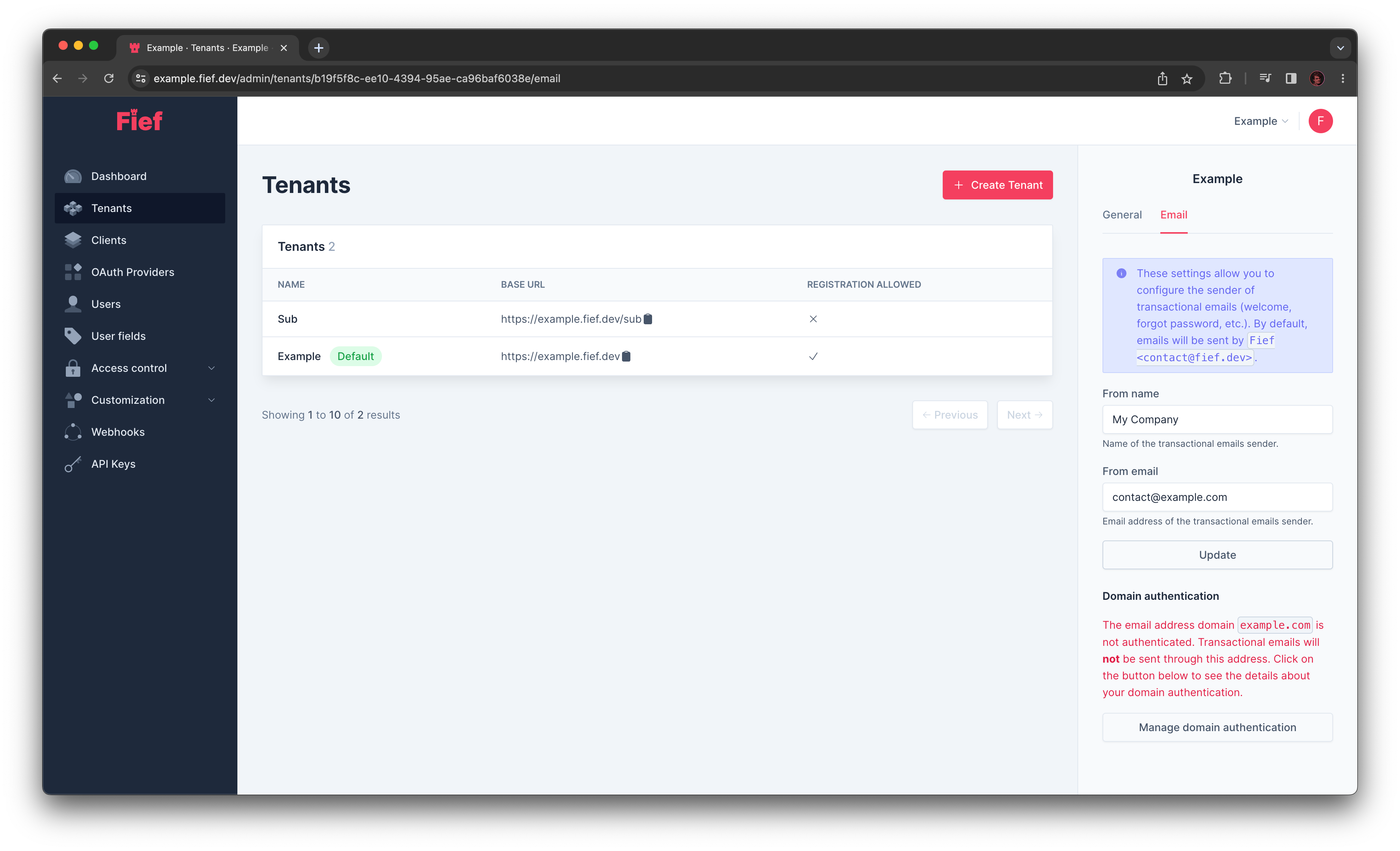
Task: Open OAuth Providers section
Action: click(133, 272)
